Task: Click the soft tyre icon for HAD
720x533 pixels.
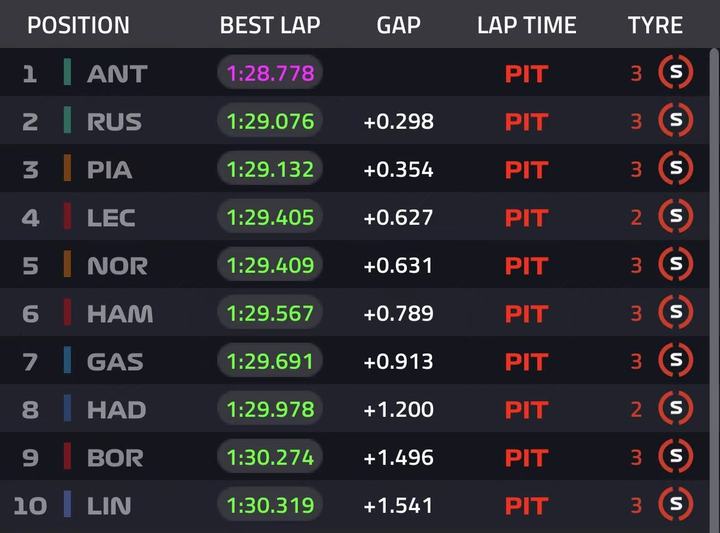Action: (675, 409)
